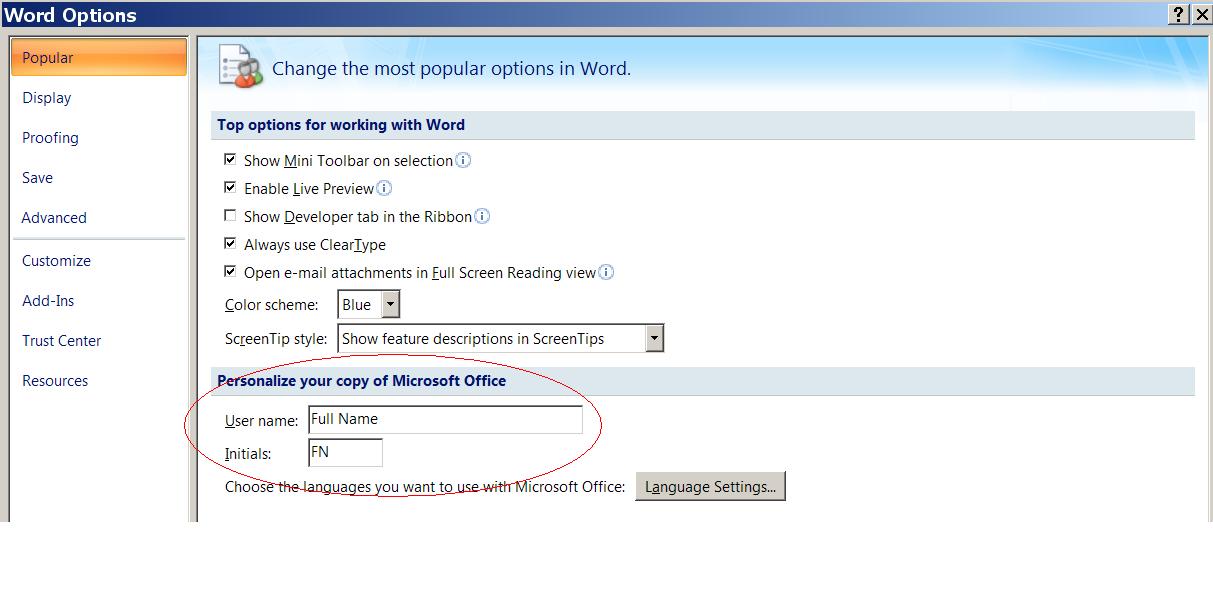
Task: Uncheck Enable Live Preview
Action: point(230,188)
